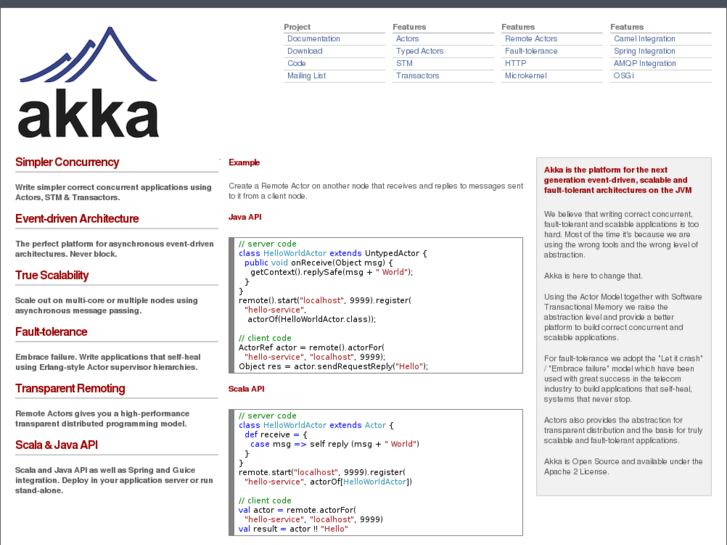Click 'class HelloWorldActor extends Actor' Scala line
727x545 pixels.
[316, 425]
